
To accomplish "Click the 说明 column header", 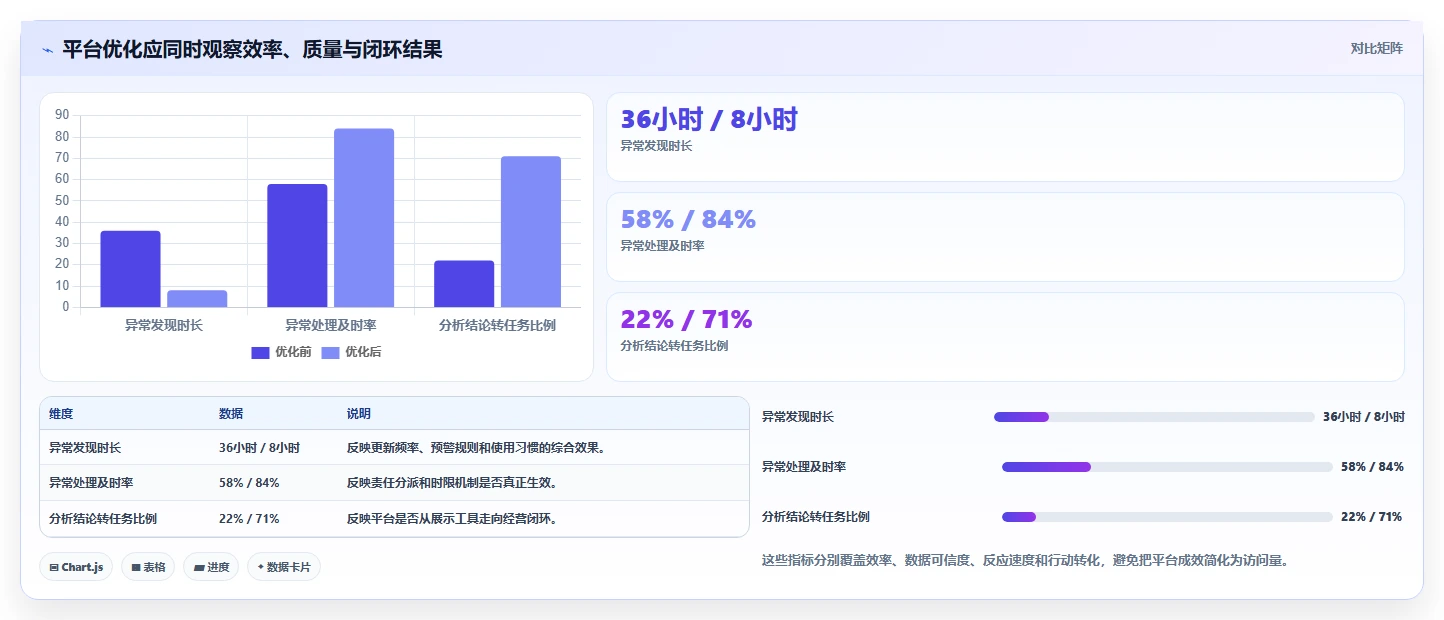I will pyautogui.click(x=359, y=414).
